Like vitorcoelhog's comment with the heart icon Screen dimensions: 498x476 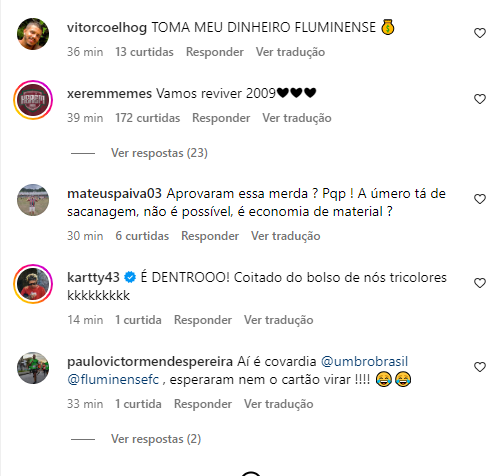(480, 33)
